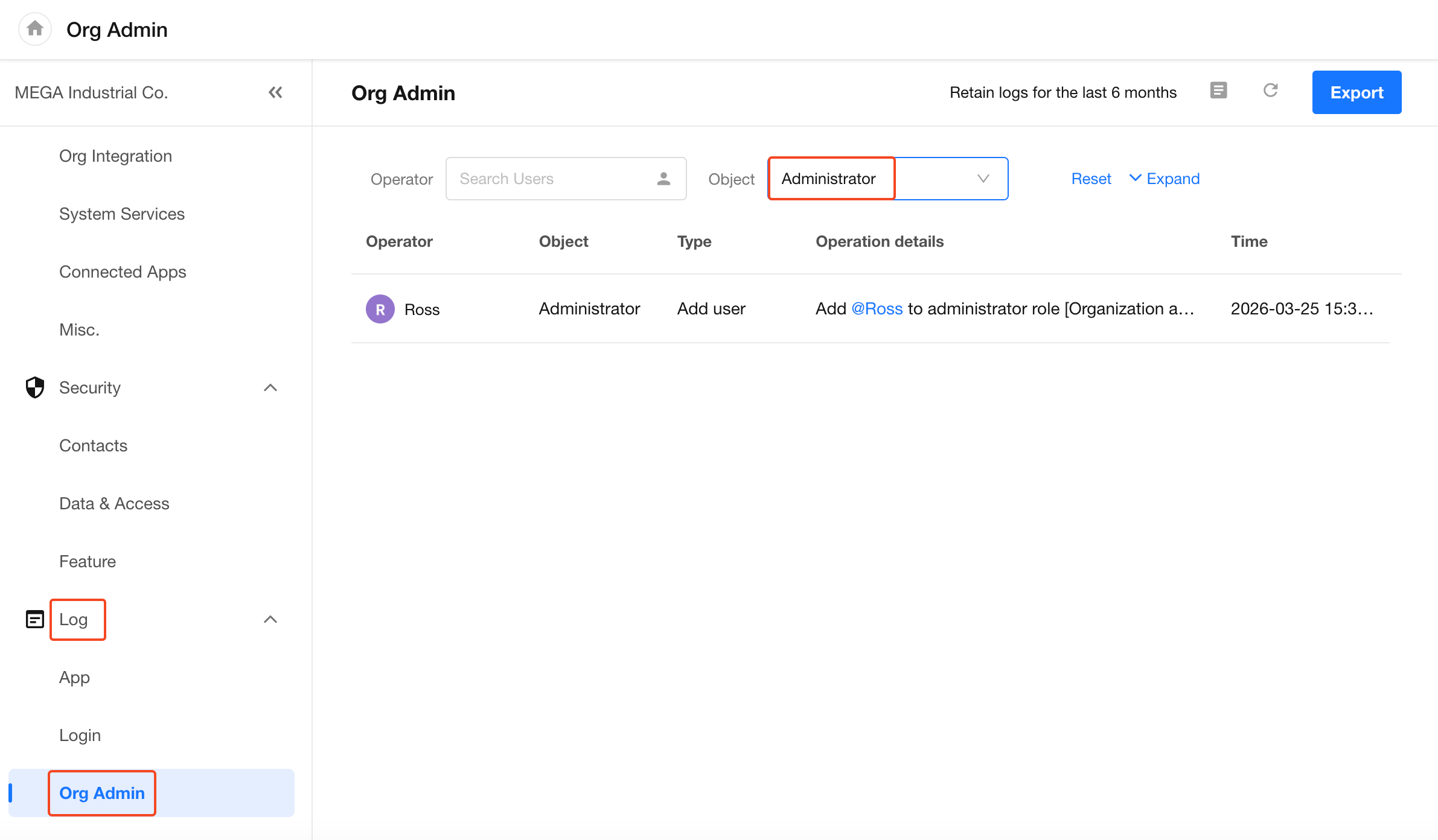
Task: Click the user icon in Search Users field
Action: (x=663, y=179)
